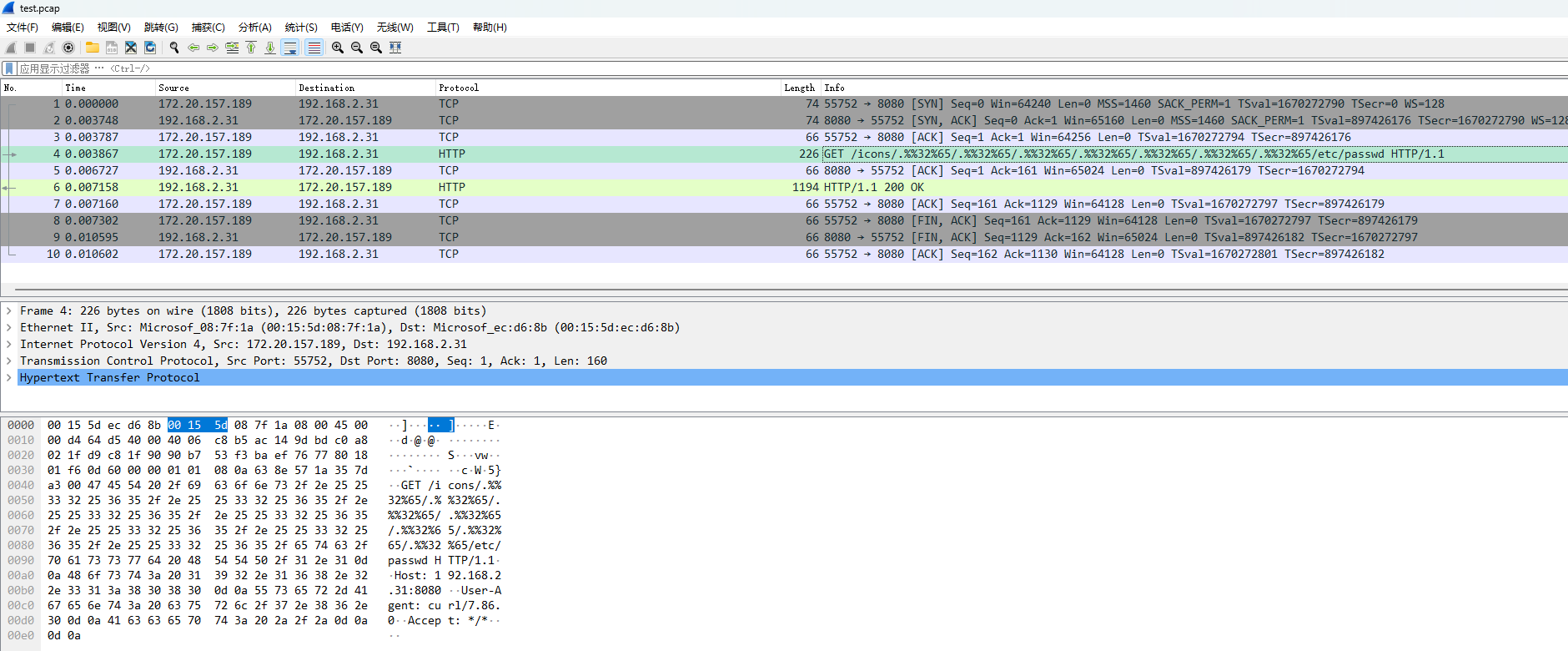This screenshot has height=651, width=1568.
Task: Select packet 7 at time 0.007160
Action: [x=784, y=204]
